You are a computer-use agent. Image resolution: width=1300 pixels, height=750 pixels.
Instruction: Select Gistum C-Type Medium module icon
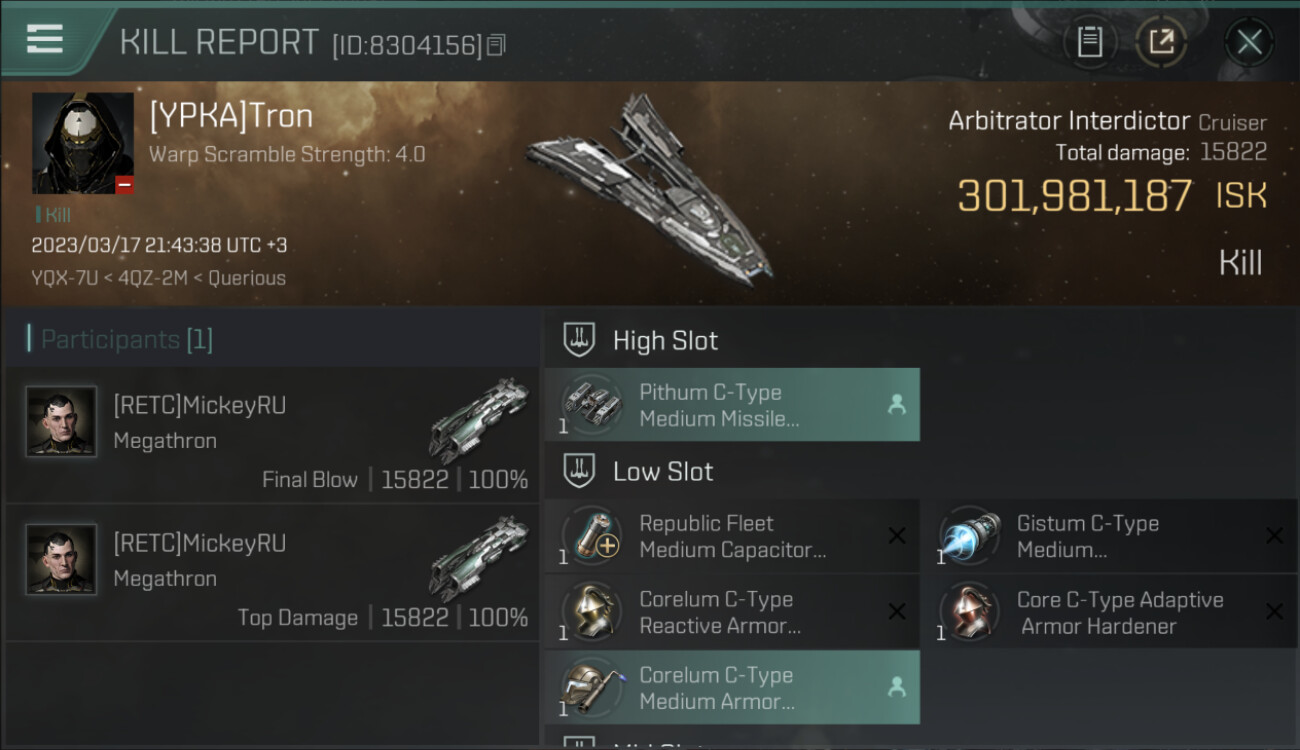969,537
